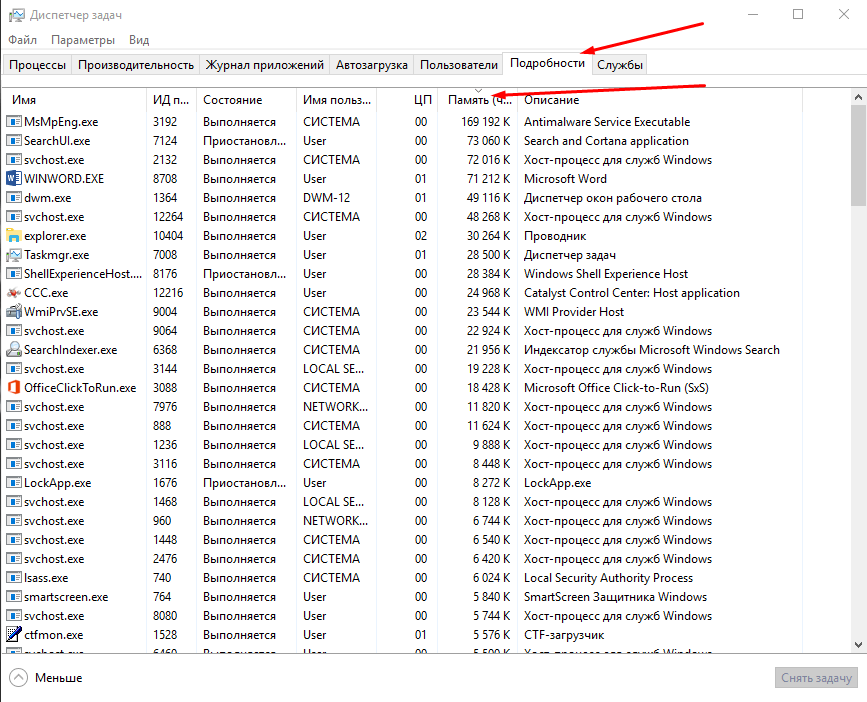Click the vertical scrollbar thumb
Screen dimensions: 867x702
[x=858, y=155]
